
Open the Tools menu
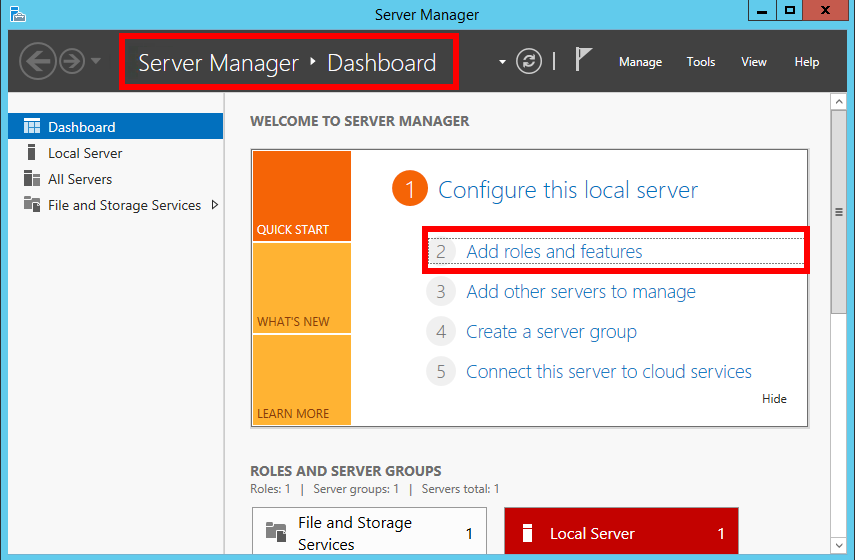coord(700,62)
